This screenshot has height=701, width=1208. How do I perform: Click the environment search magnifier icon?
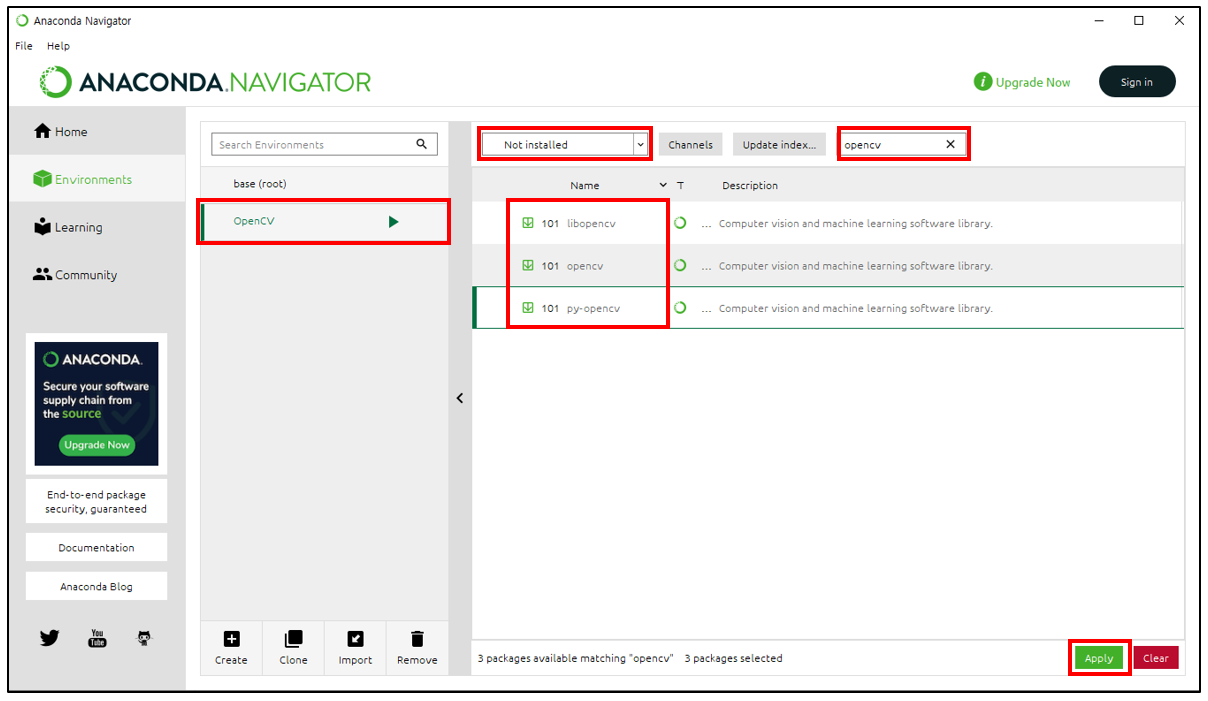pyautogui.click(x=422, y=144)
